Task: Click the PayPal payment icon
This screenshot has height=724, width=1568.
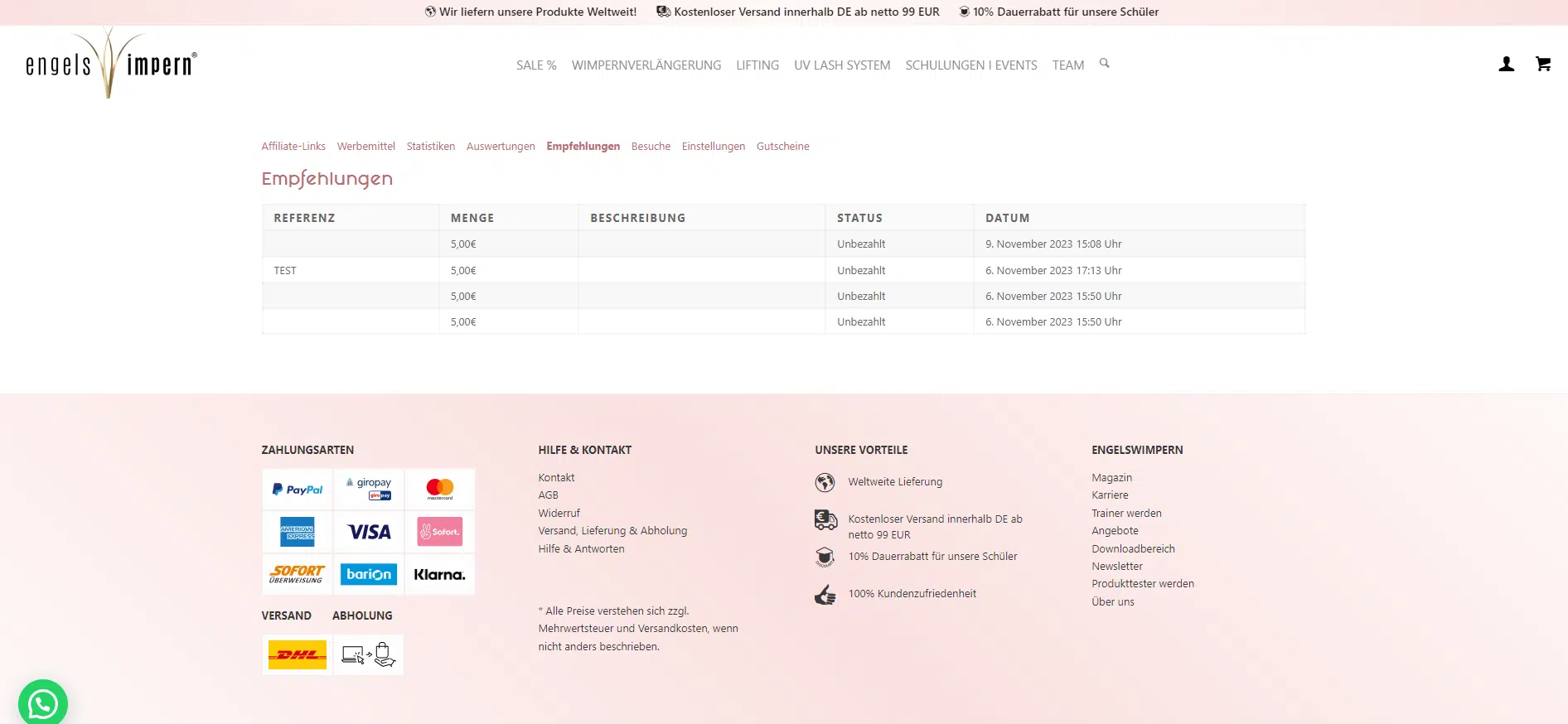Action: click(x=298, y=490)
